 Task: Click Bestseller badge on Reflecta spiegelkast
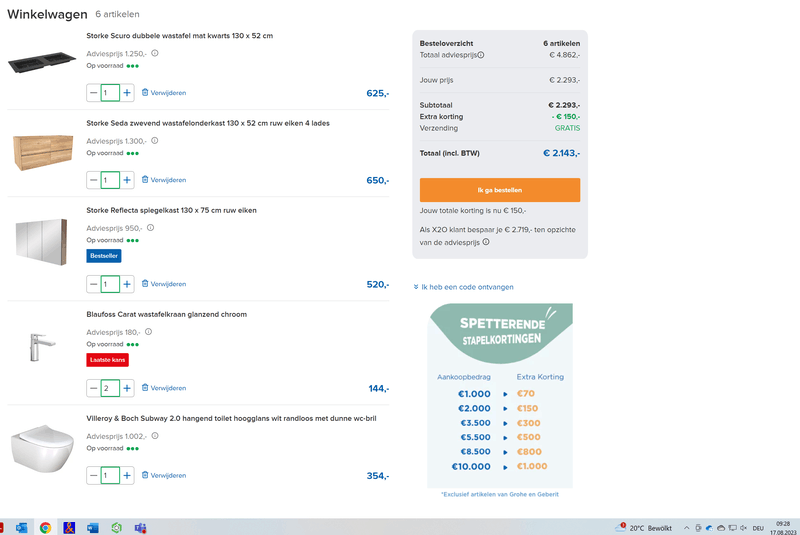coord(104,256)
